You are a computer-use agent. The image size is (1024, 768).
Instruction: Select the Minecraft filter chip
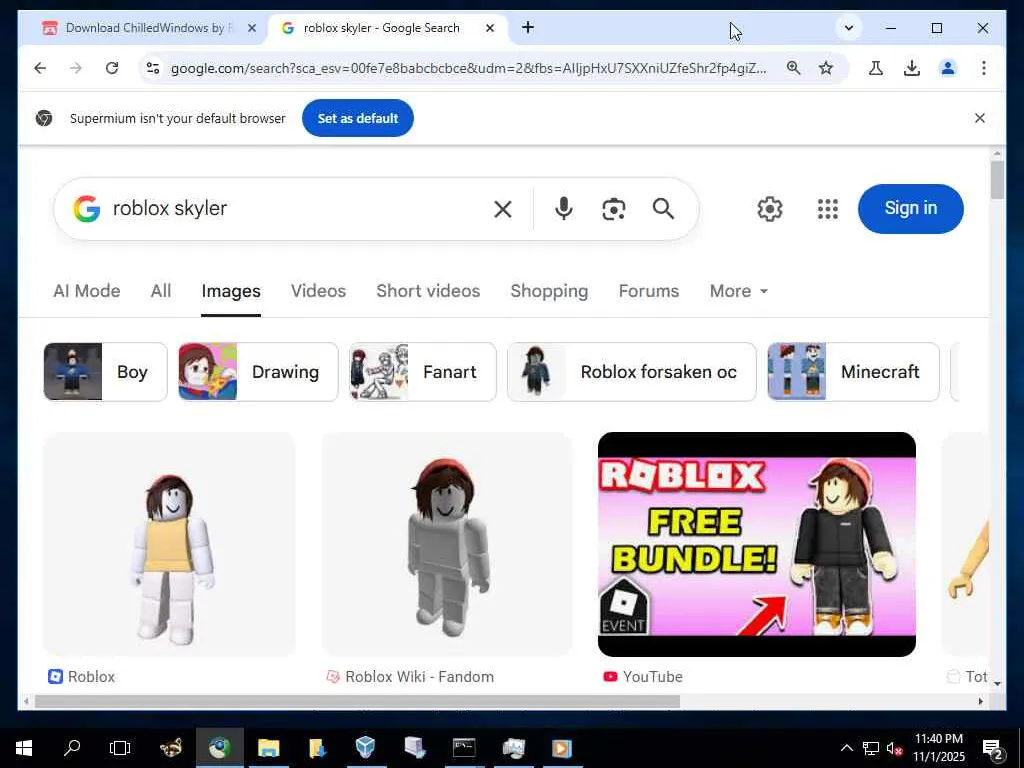tap(853, 372)
